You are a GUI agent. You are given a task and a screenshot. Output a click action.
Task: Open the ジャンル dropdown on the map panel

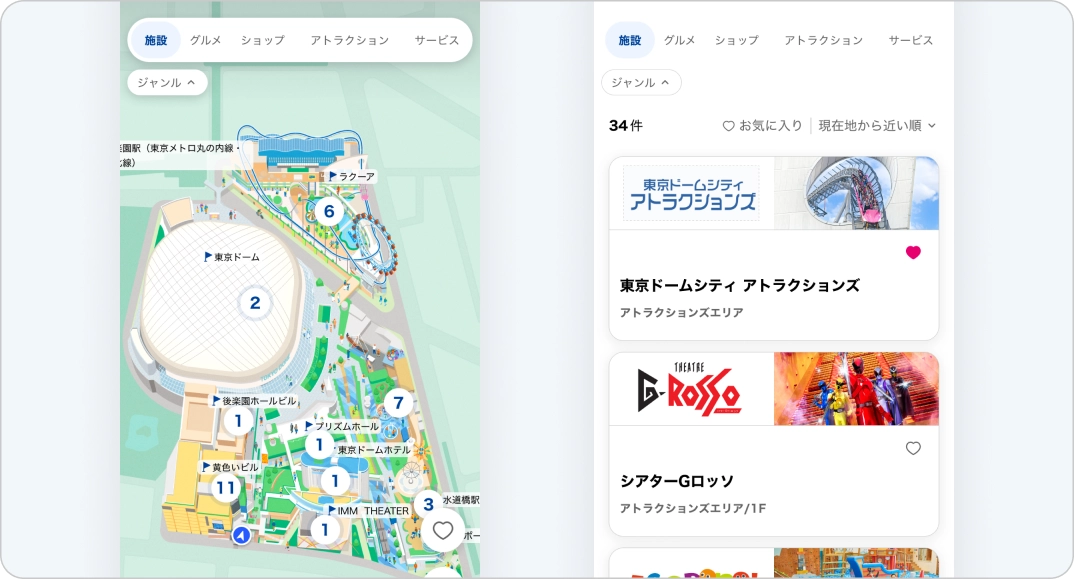166,82
